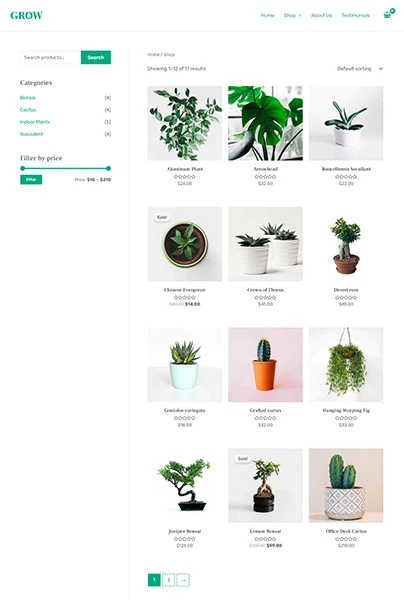Open the Juniper Bonsai product thumbnail

pyautogui.click(x=185, y=485)
